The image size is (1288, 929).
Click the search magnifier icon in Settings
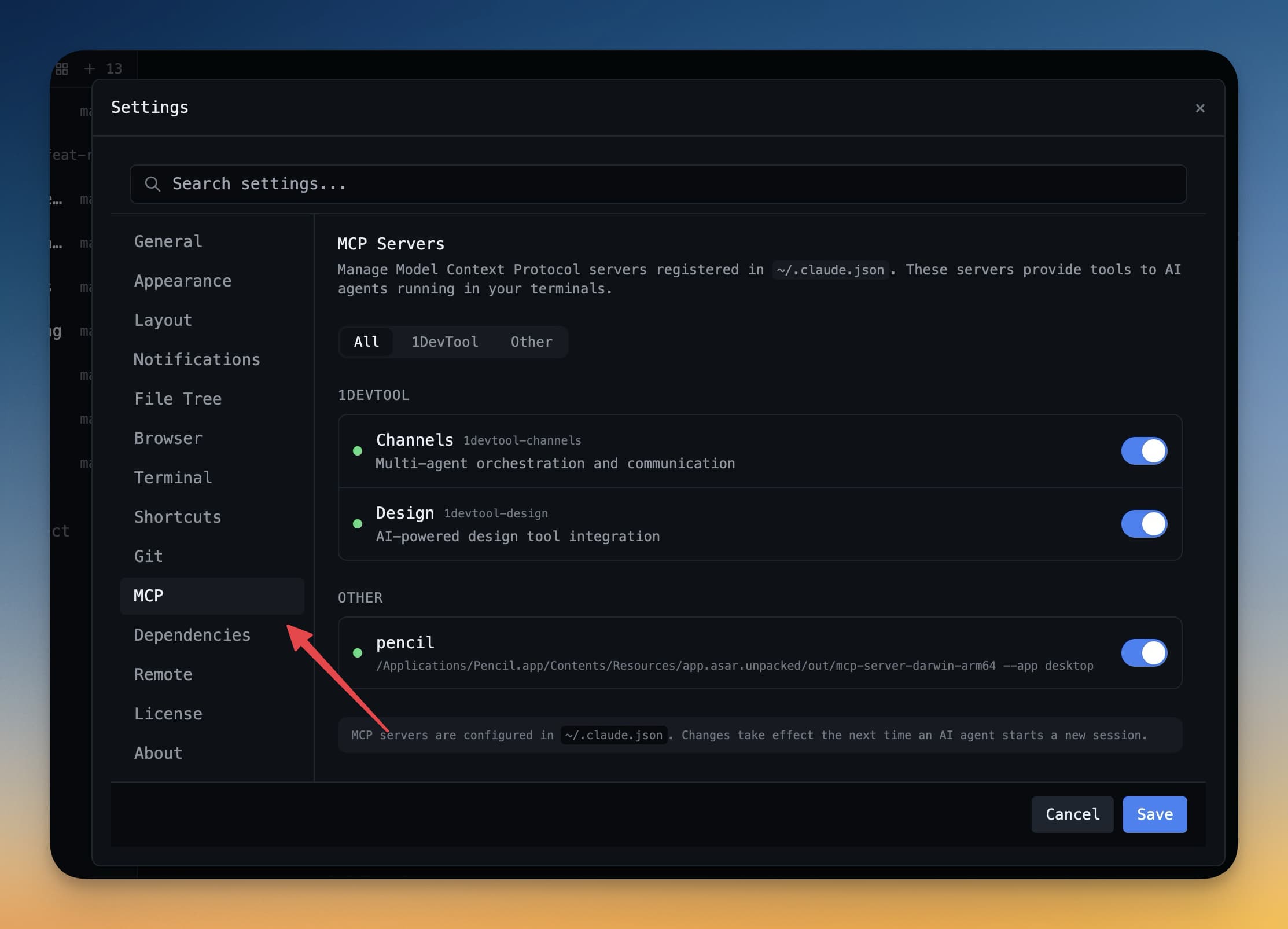tap(153, 184)
